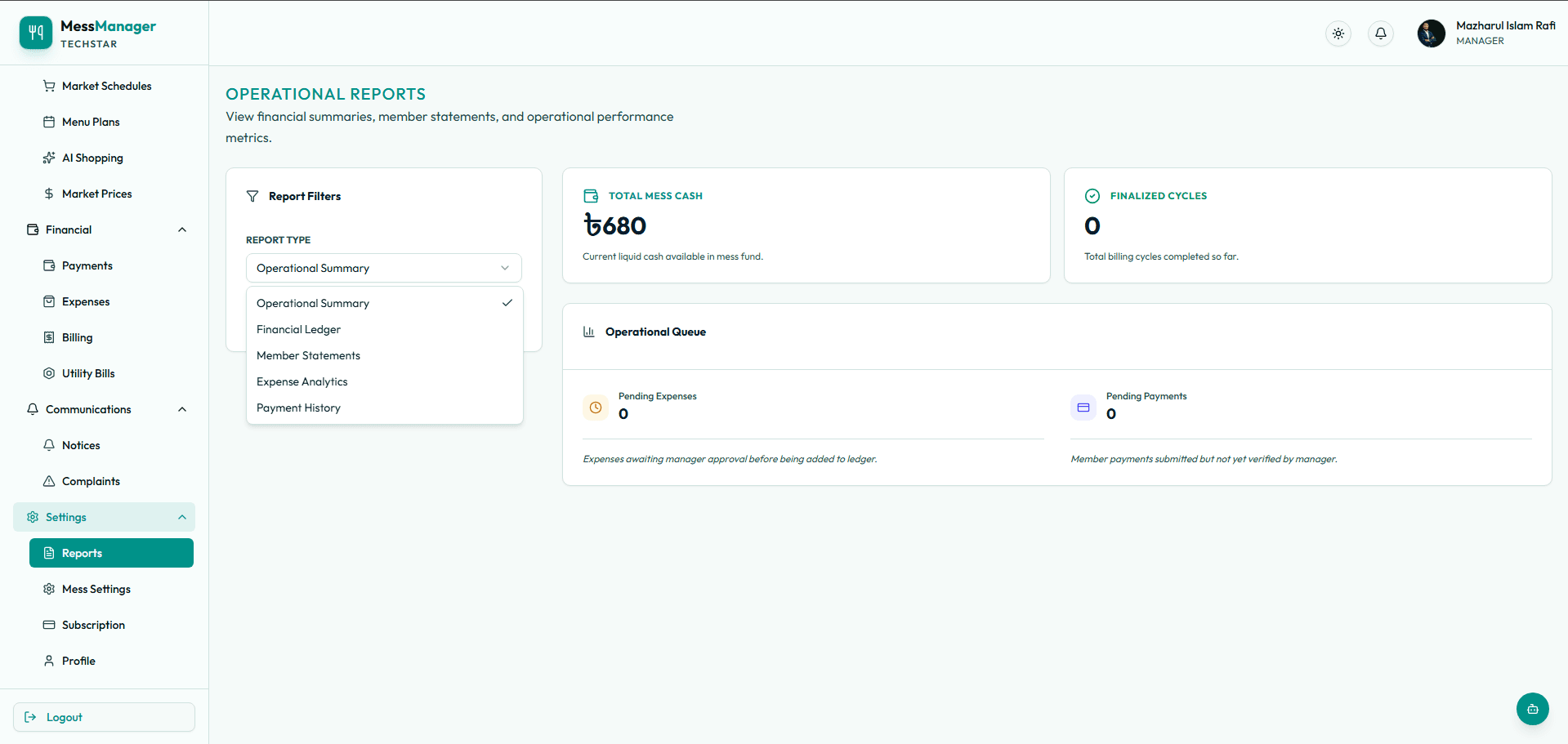Open the notifications bell
The width and height of the screenshot is (1568, 744).
(1381, 33)
